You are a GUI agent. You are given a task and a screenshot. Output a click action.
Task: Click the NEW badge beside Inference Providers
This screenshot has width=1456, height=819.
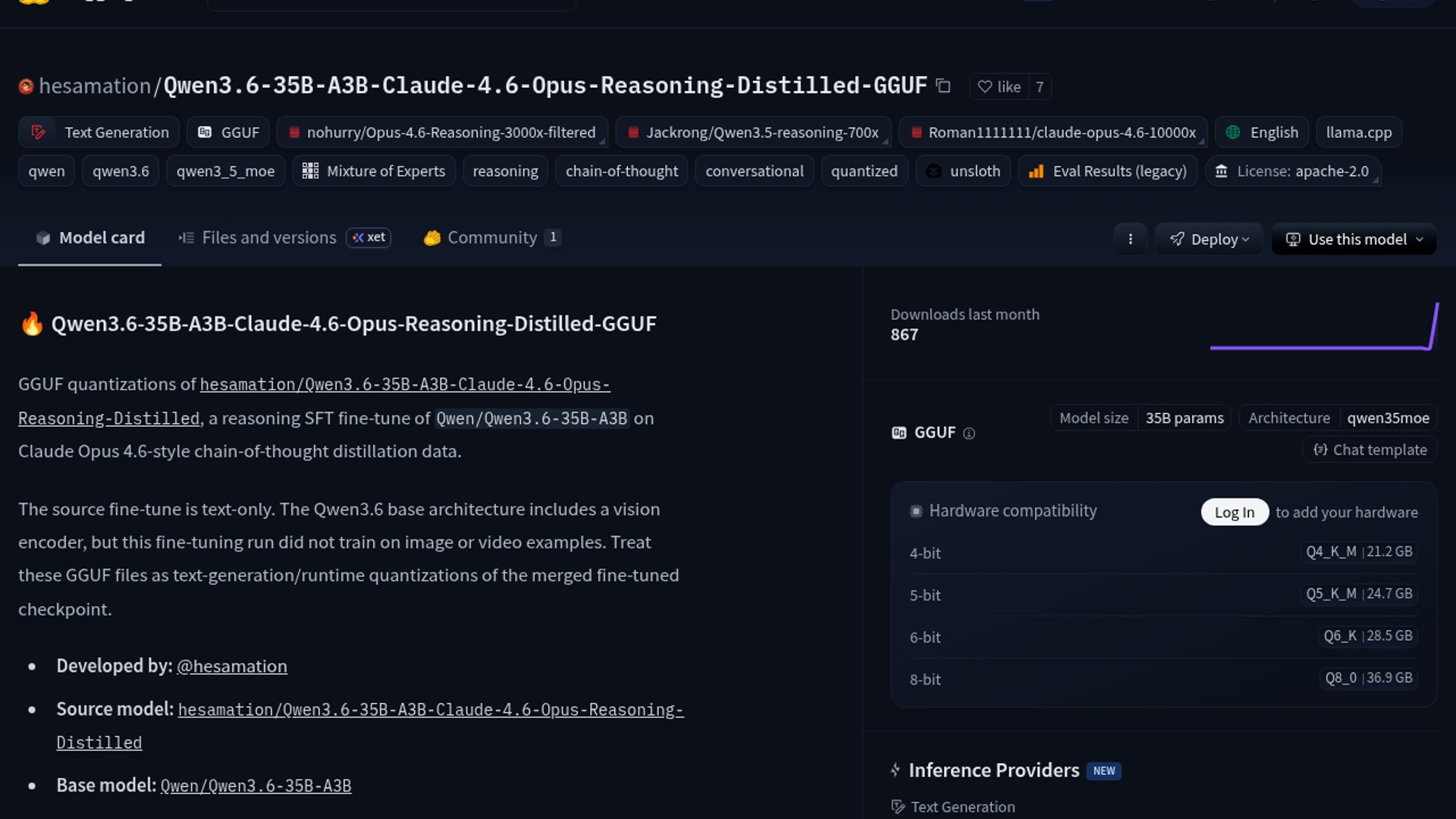(x=1104, y=771)
